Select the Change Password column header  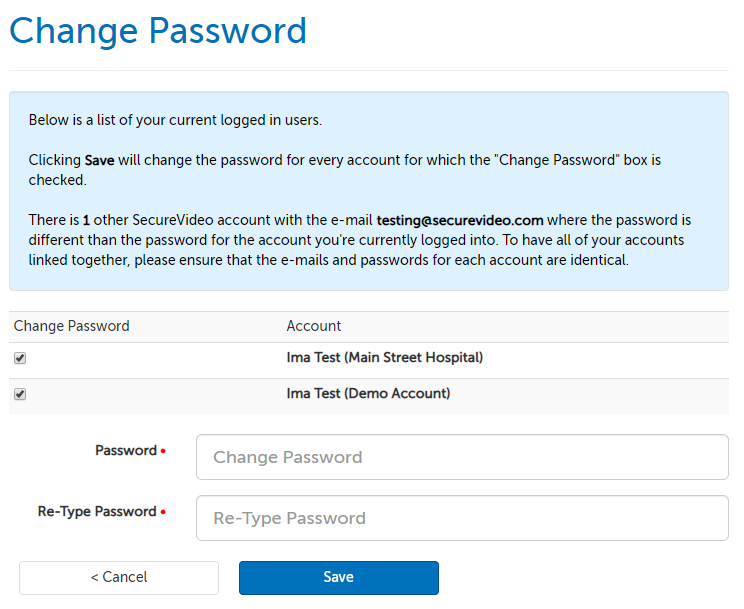pos(72,326)
